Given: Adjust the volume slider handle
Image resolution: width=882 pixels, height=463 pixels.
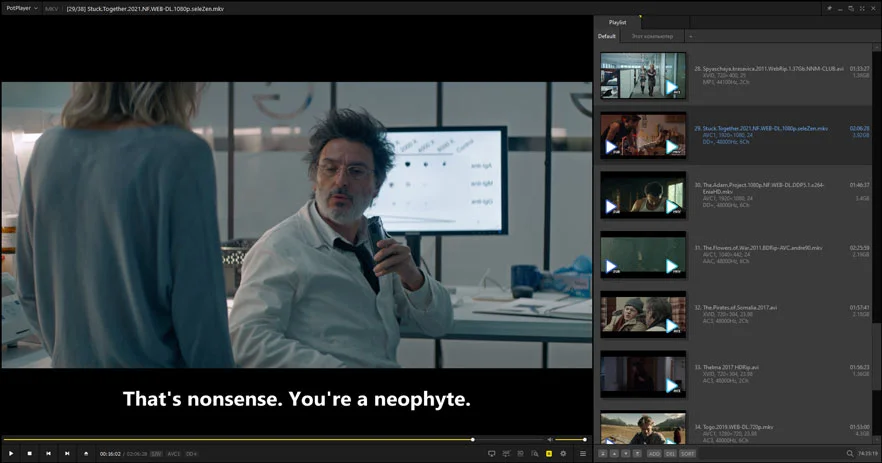Looking at the screenshot, I should (x=584, y=439).
